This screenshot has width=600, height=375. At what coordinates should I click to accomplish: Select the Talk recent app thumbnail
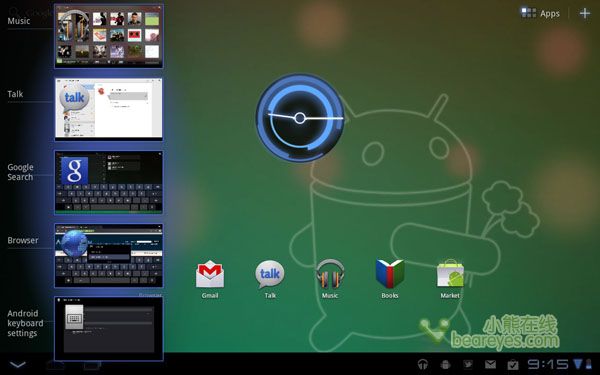tap(109, 109)
